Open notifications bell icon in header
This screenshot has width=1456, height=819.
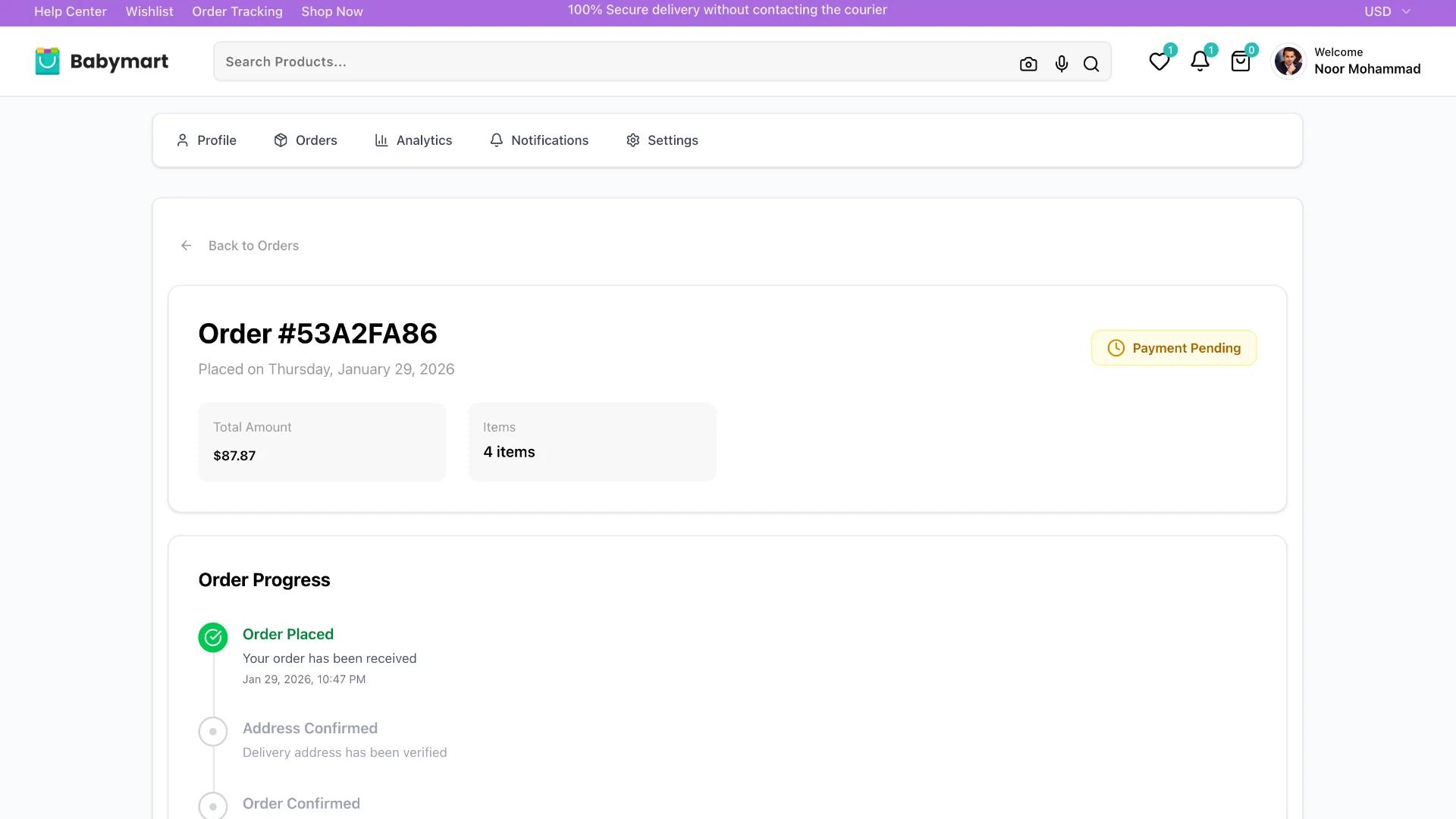(1200, 61)
